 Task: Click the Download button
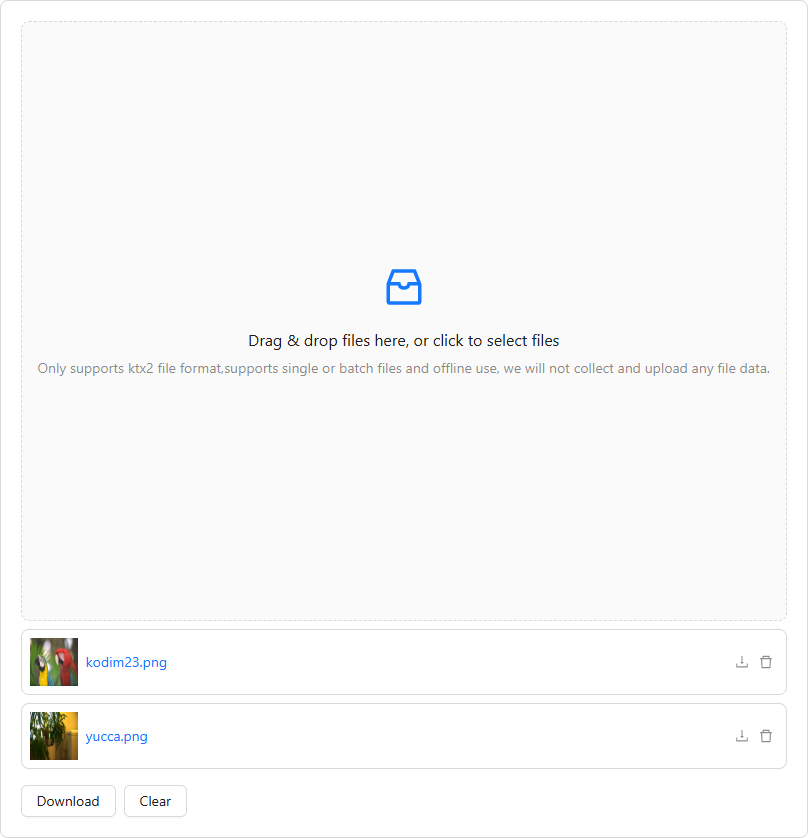coord(68,801)
